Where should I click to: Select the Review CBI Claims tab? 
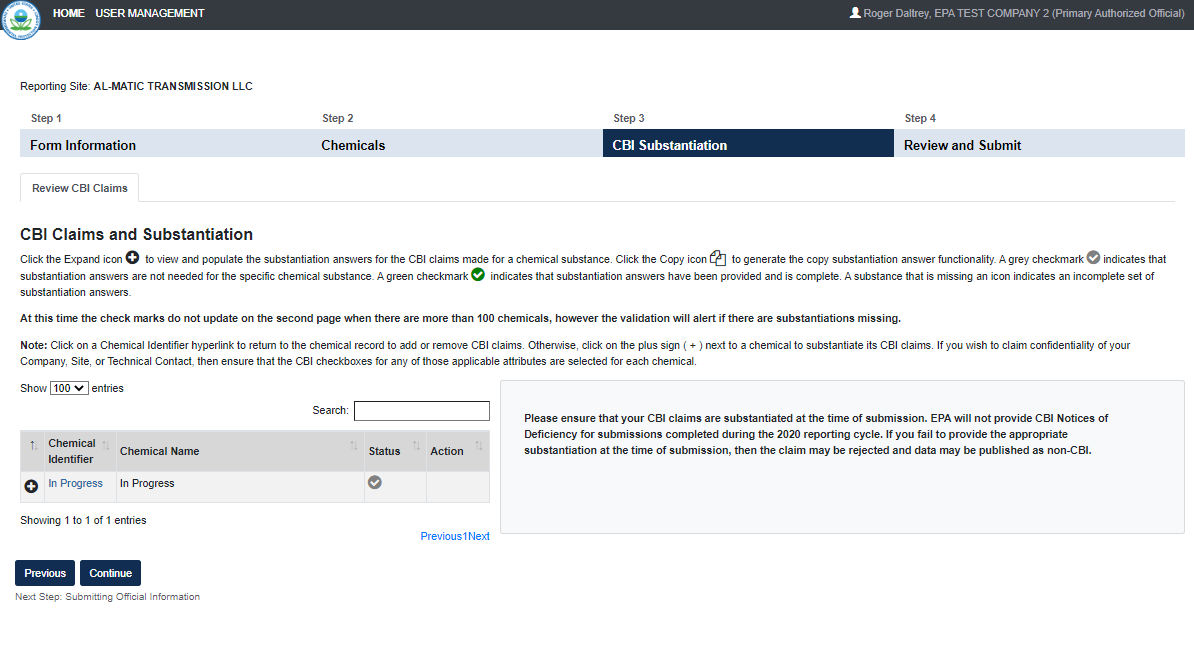[80, 188]
